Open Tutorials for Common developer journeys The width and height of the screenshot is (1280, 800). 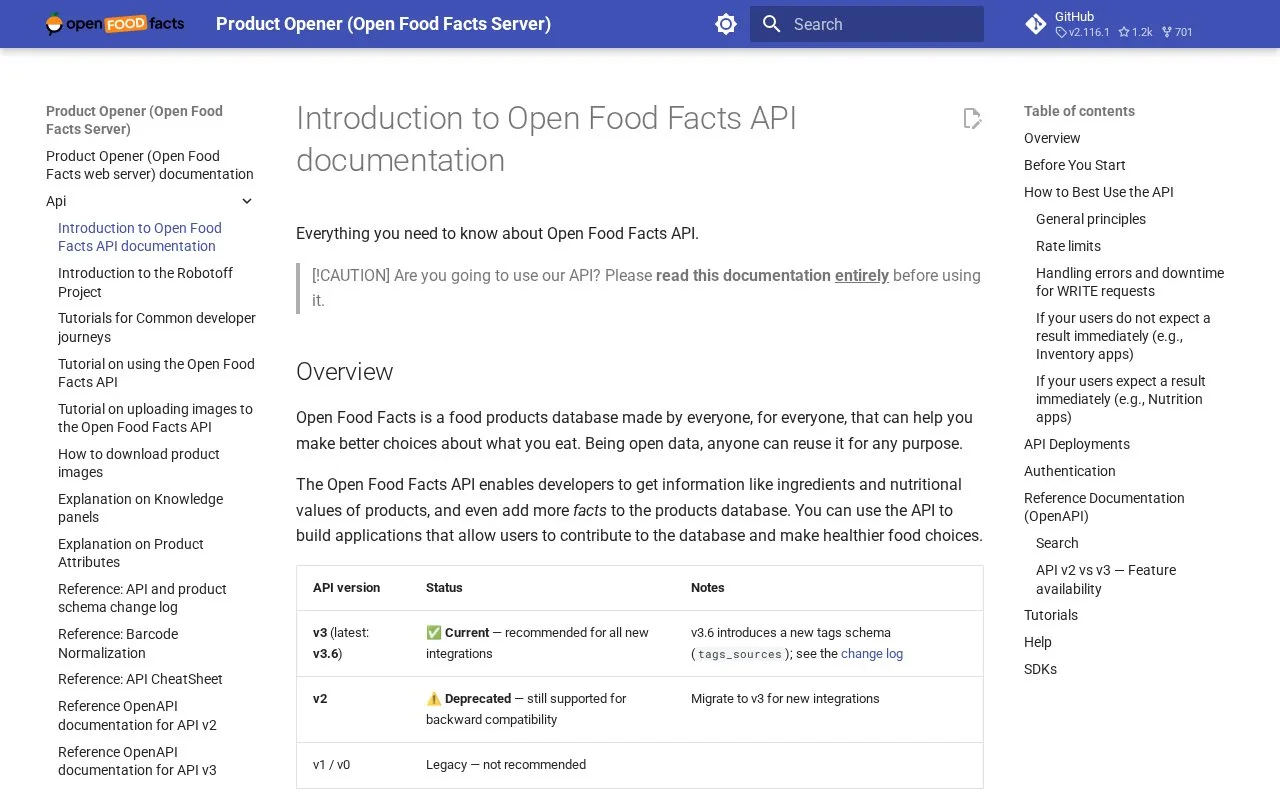(x=157, y=327)
